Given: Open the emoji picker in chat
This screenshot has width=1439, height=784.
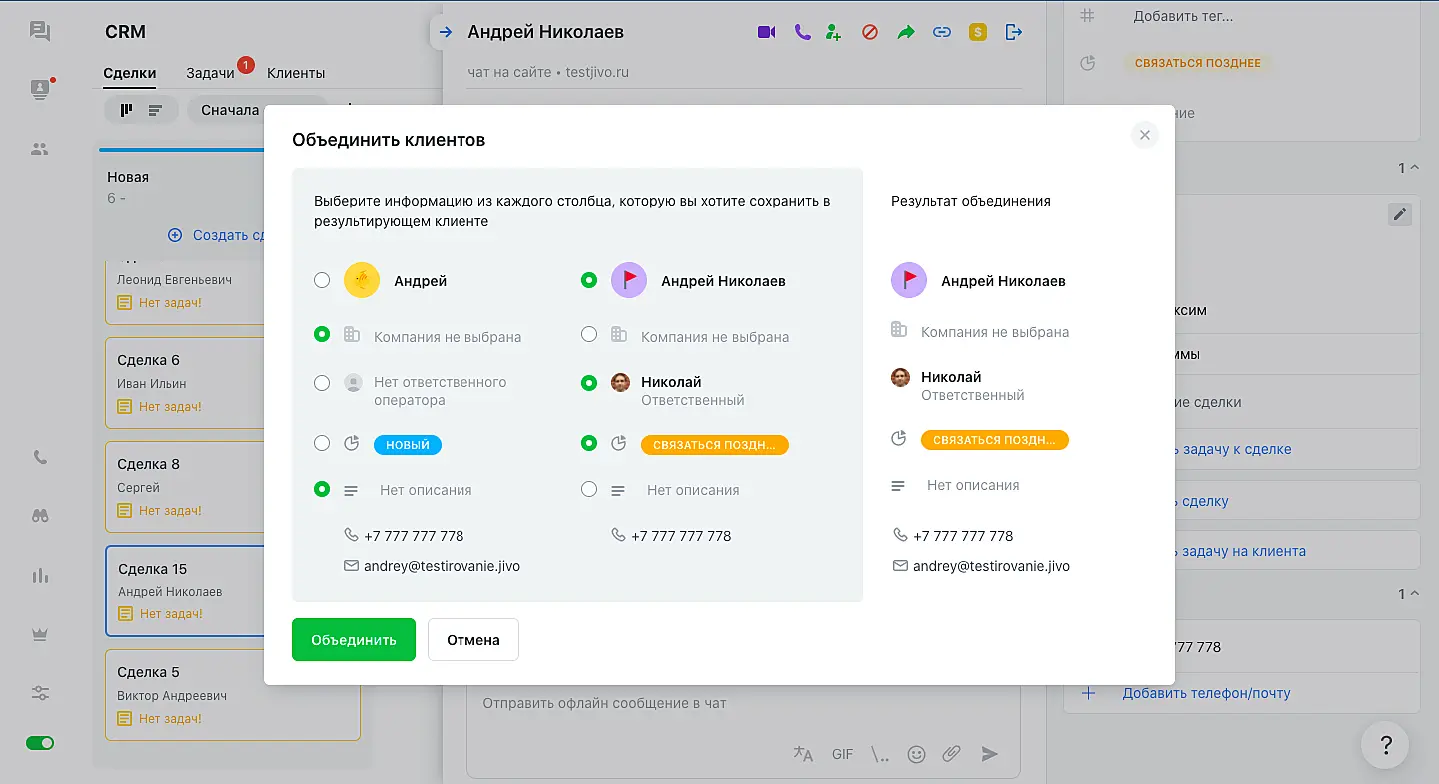Looking at the screenshot, I should click(916, 754).
